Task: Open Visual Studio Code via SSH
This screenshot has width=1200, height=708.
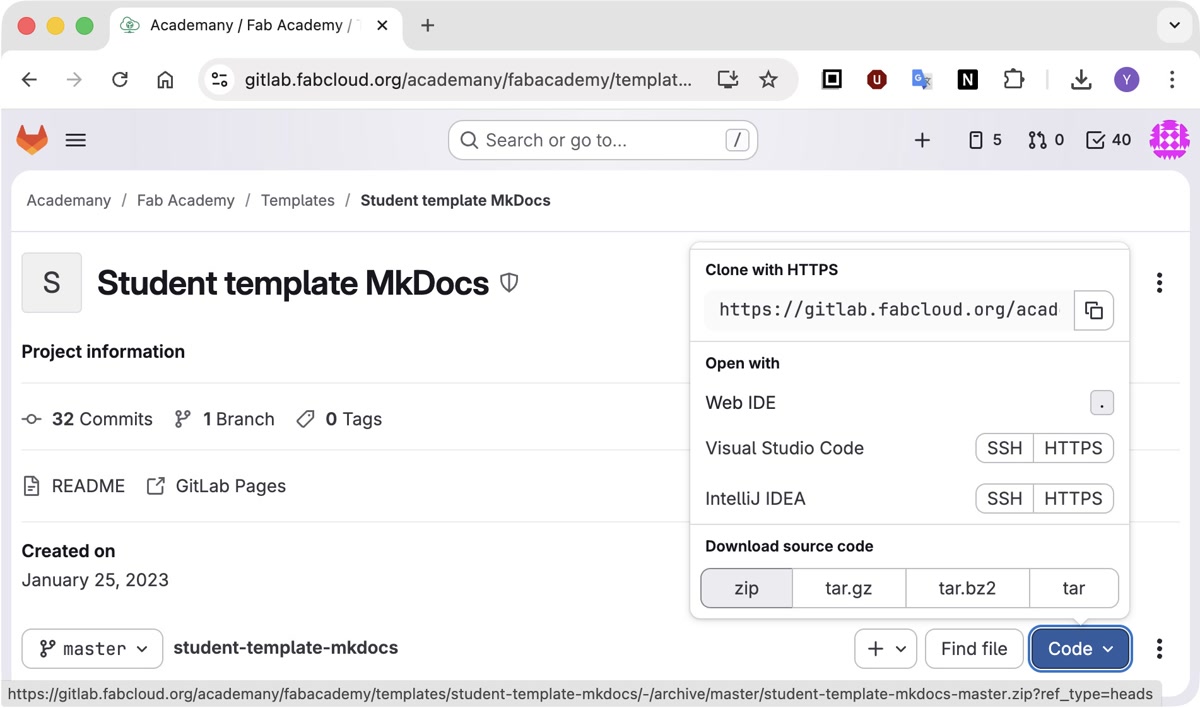Action: tap(1004, 448)
